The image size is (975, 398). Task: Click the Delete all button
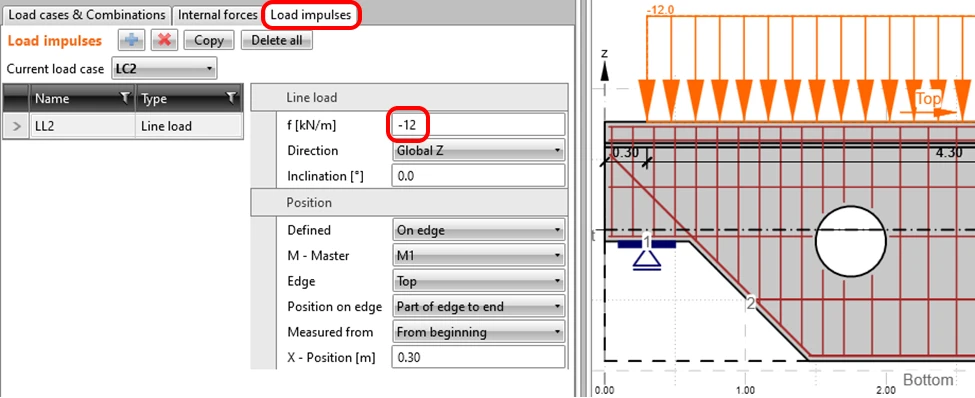[x=277, y=40]
